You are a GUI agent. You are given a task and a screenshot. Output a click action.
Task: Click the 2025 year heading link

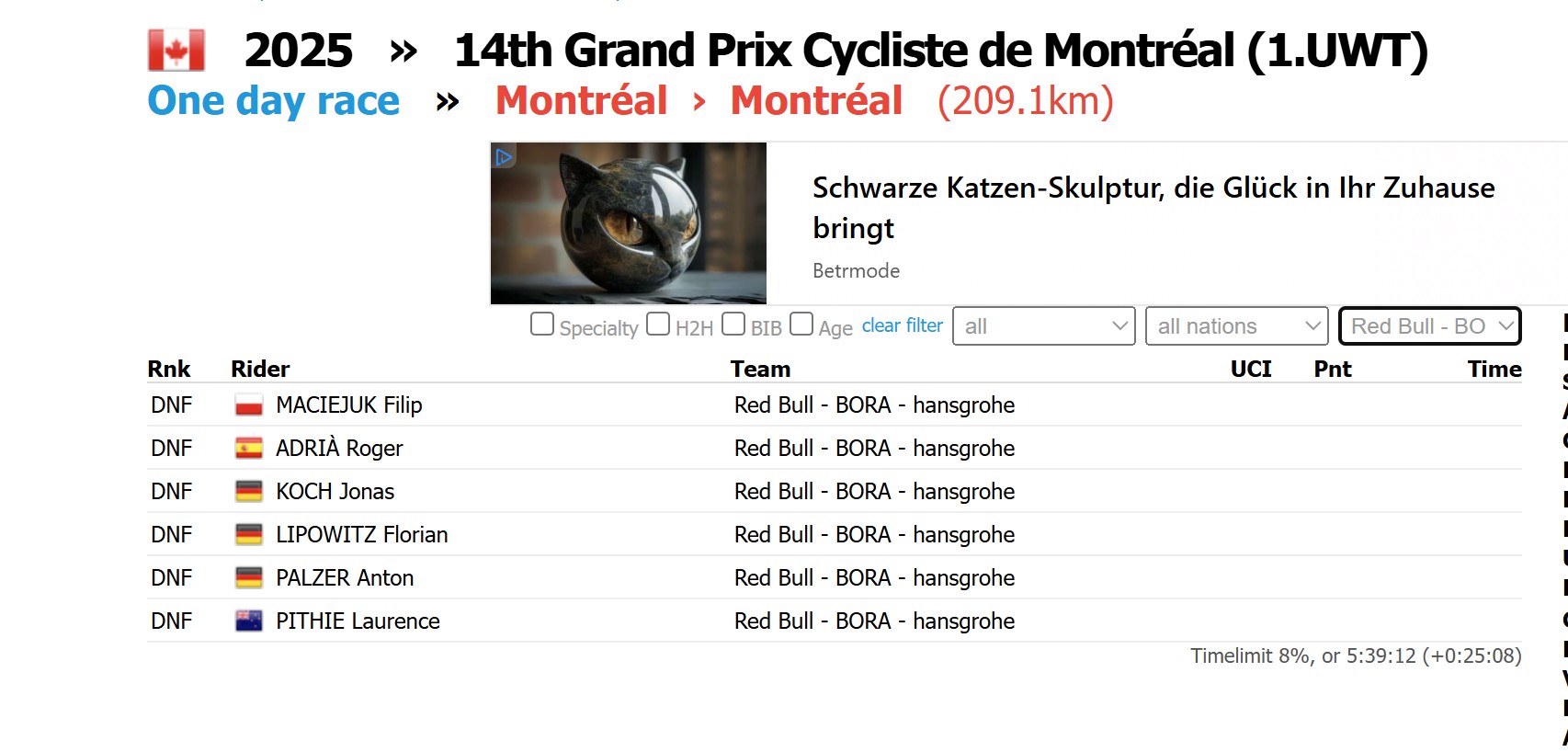[299, 51]
